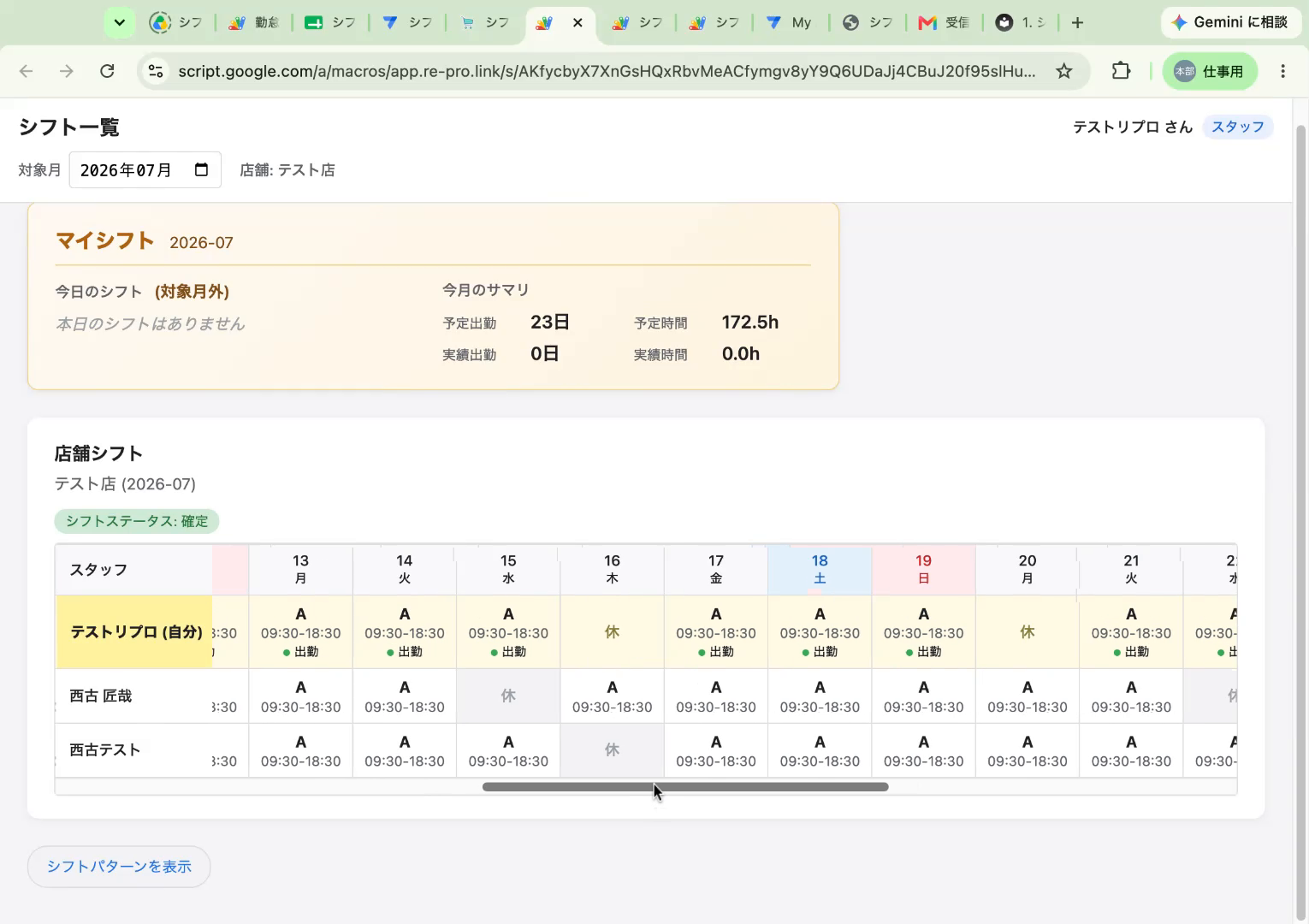This screenshot has height=924, width=1309.
Task: Open the Chrome three-dot menu
Action: point(1282,71)
